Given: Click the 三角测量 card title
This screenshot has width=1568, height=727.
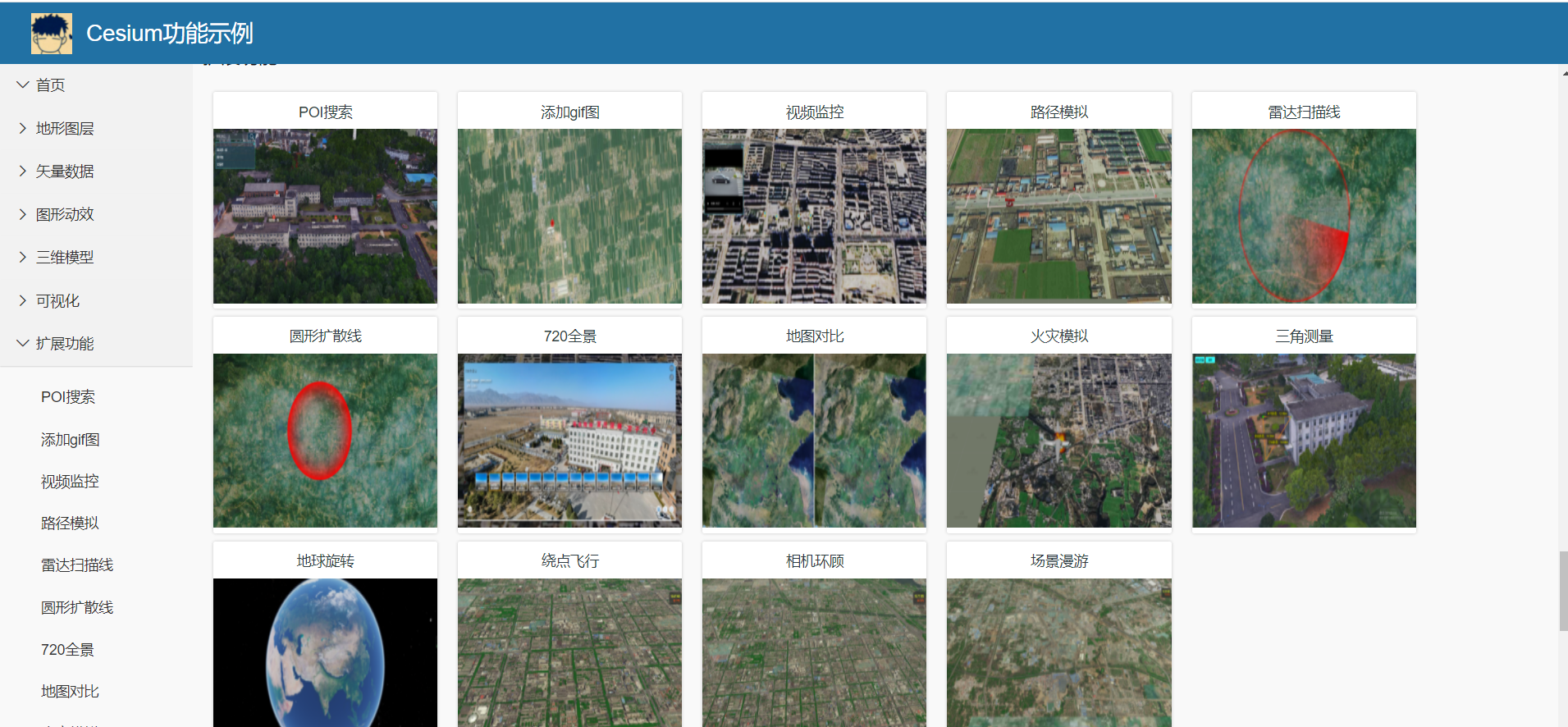Looking at the screenshot, I should tap(1303, 336).
